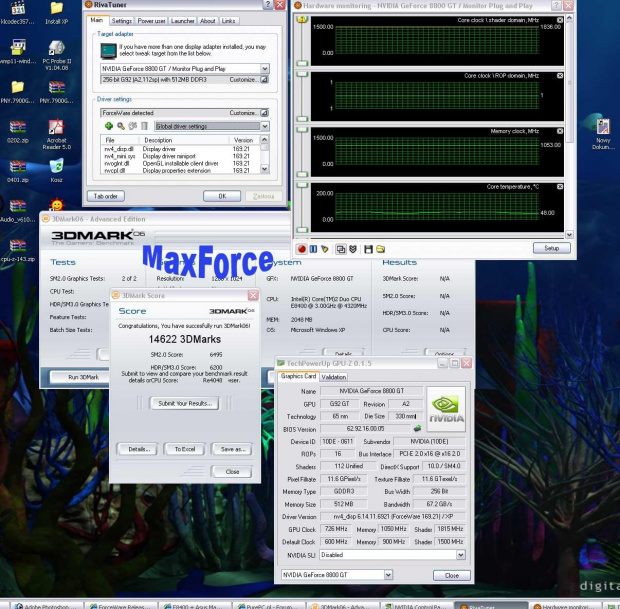Switch to the Launcher tab

(x=182, y=21)
